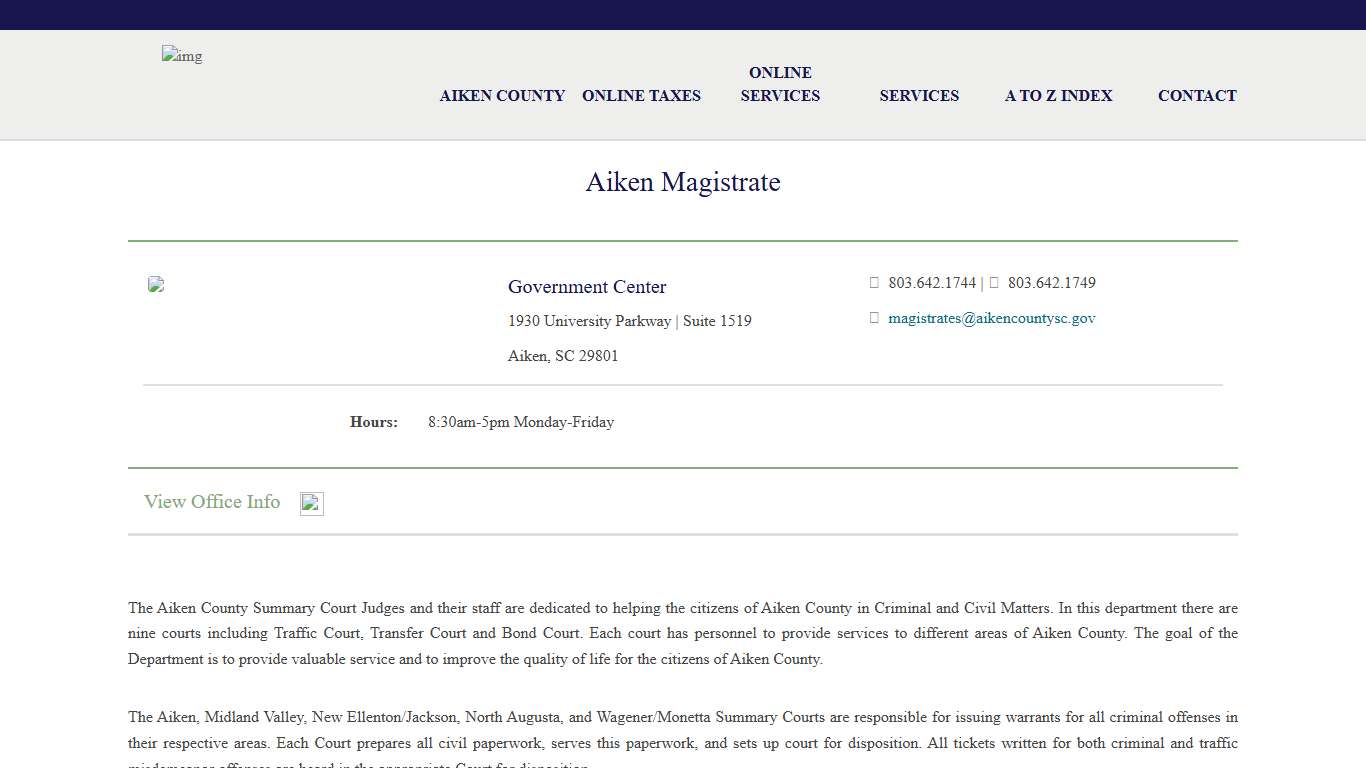1366x768 pixels.
Task: Click the phone icon before 803.642.1744
Action: 874,282
